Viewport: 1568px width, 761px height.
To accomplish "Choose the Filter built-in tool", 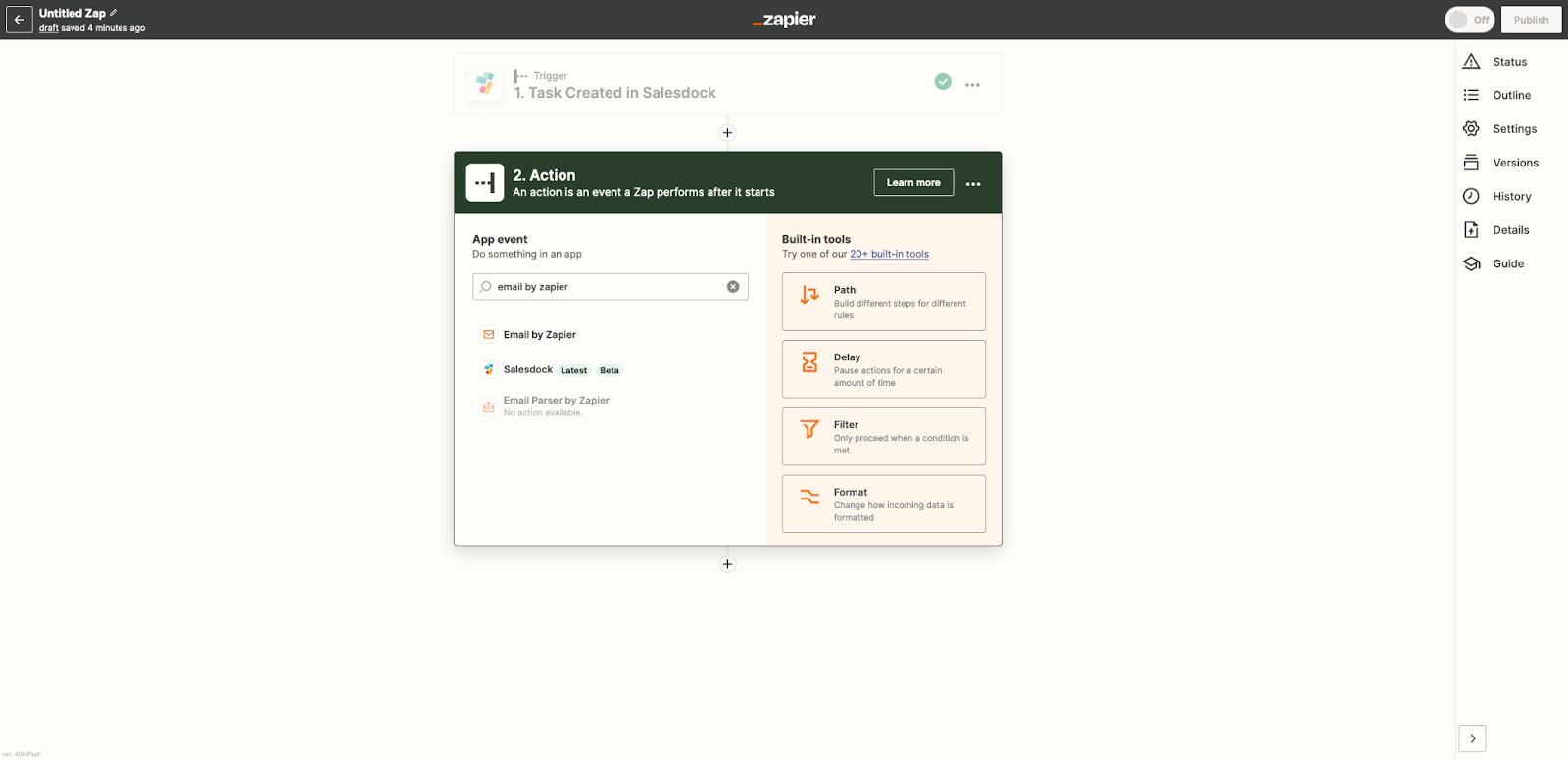I will [x=884, y=437].
